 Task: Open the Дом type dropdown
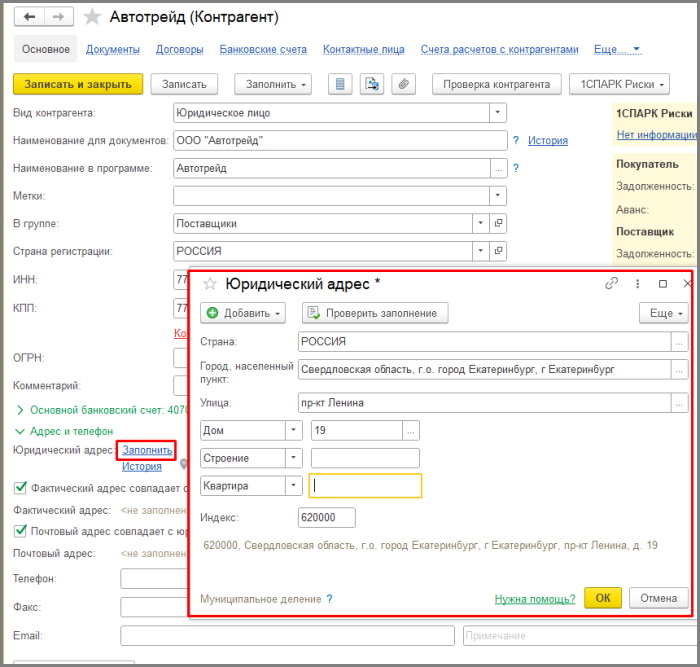tap(293, 430)
